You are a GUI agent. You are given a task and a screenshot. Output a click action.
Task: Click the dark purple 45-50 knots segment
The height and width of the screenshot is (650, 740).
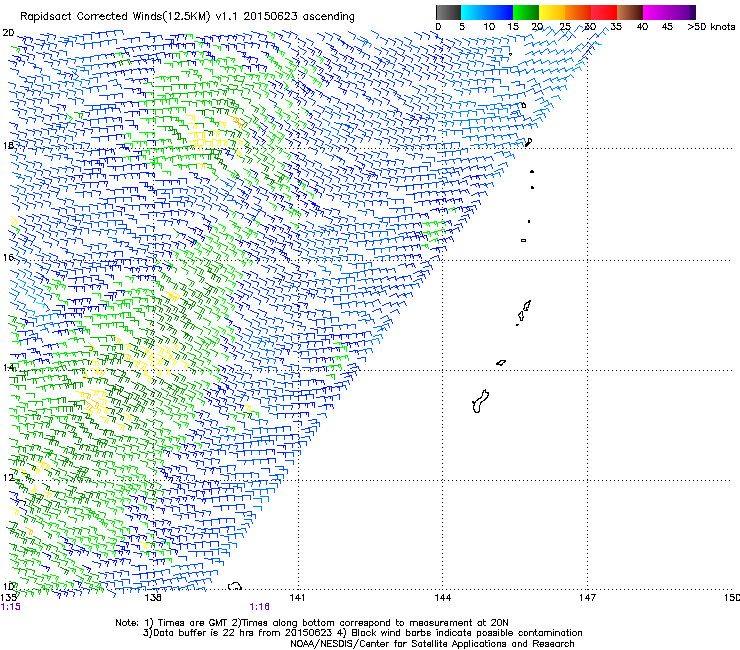pos(682,12)
